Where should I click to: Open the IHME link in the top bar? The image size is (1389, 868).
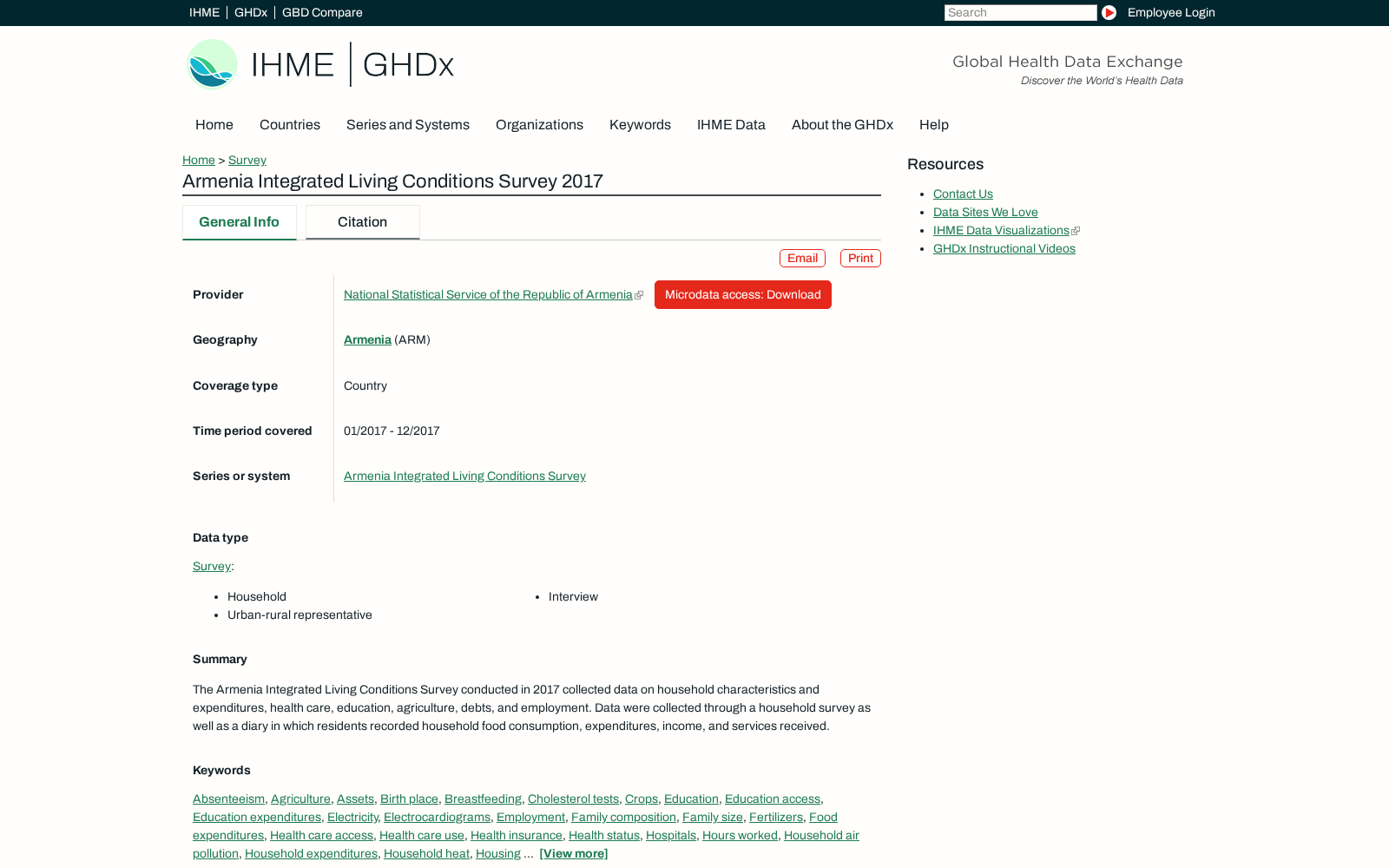pos(204,12)
